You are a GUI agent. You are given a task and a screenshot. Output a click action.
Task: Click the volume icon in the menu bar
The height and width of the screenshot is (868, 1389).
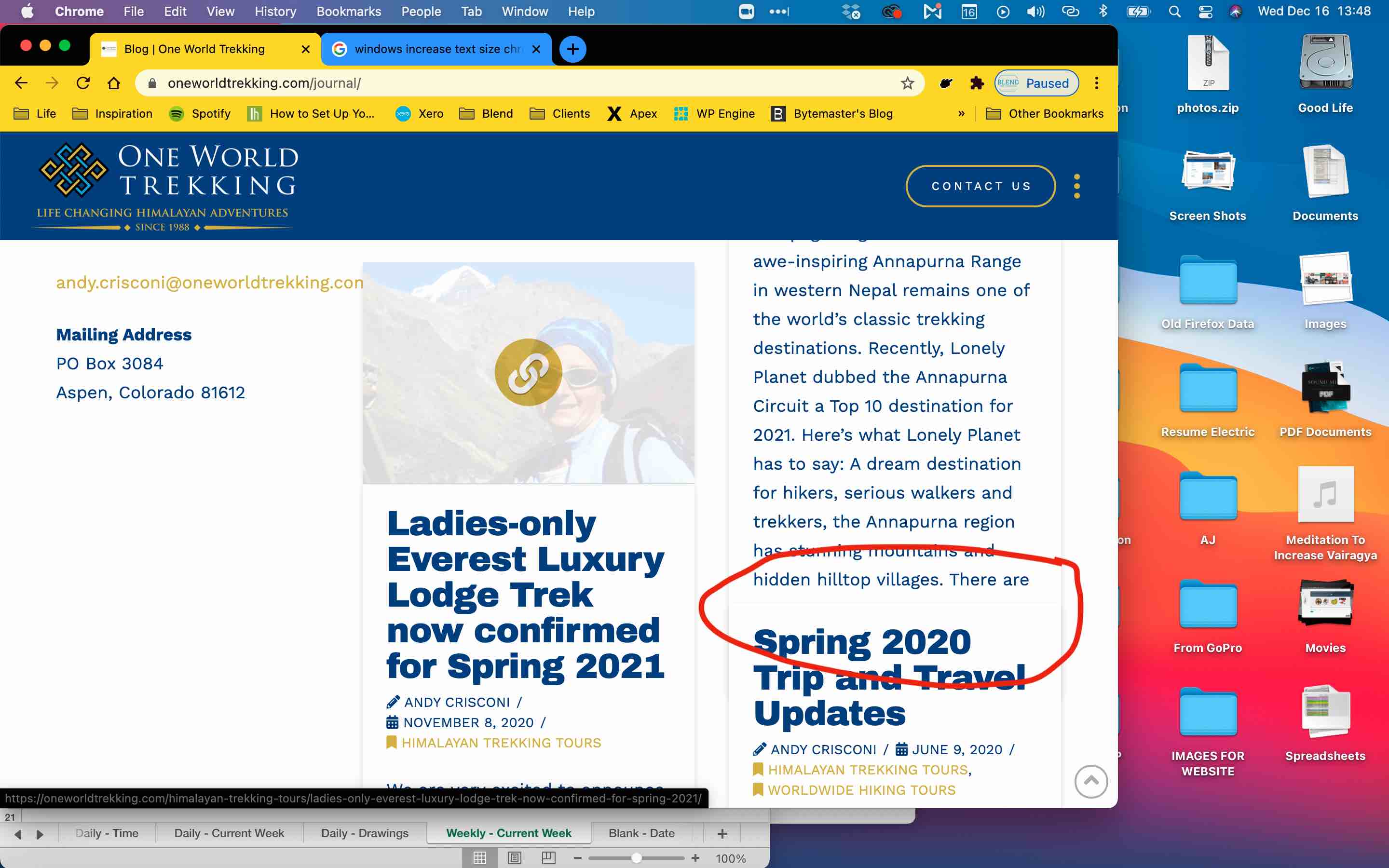click(1035, 12)
